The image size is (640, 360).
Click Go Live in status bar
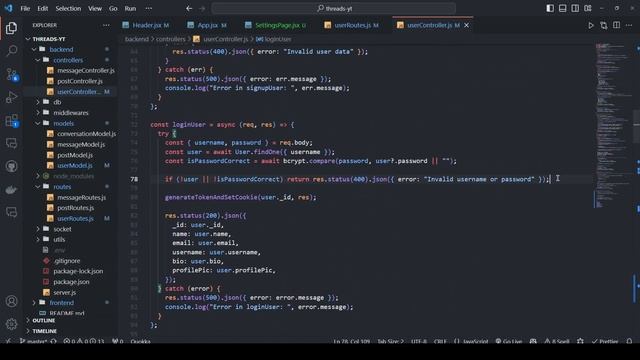tap(509, 341)
